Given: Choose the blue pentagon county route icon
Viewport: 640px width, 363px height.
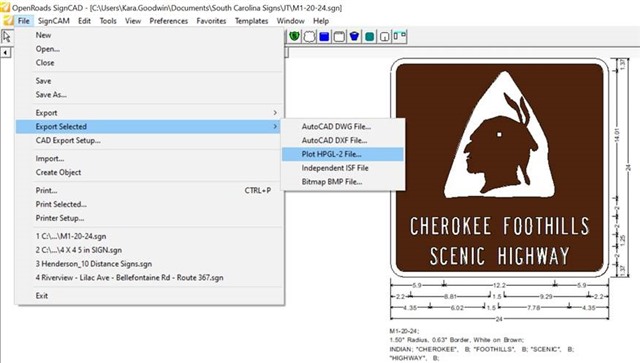Looking at the screenshot, I should point(354,37).
